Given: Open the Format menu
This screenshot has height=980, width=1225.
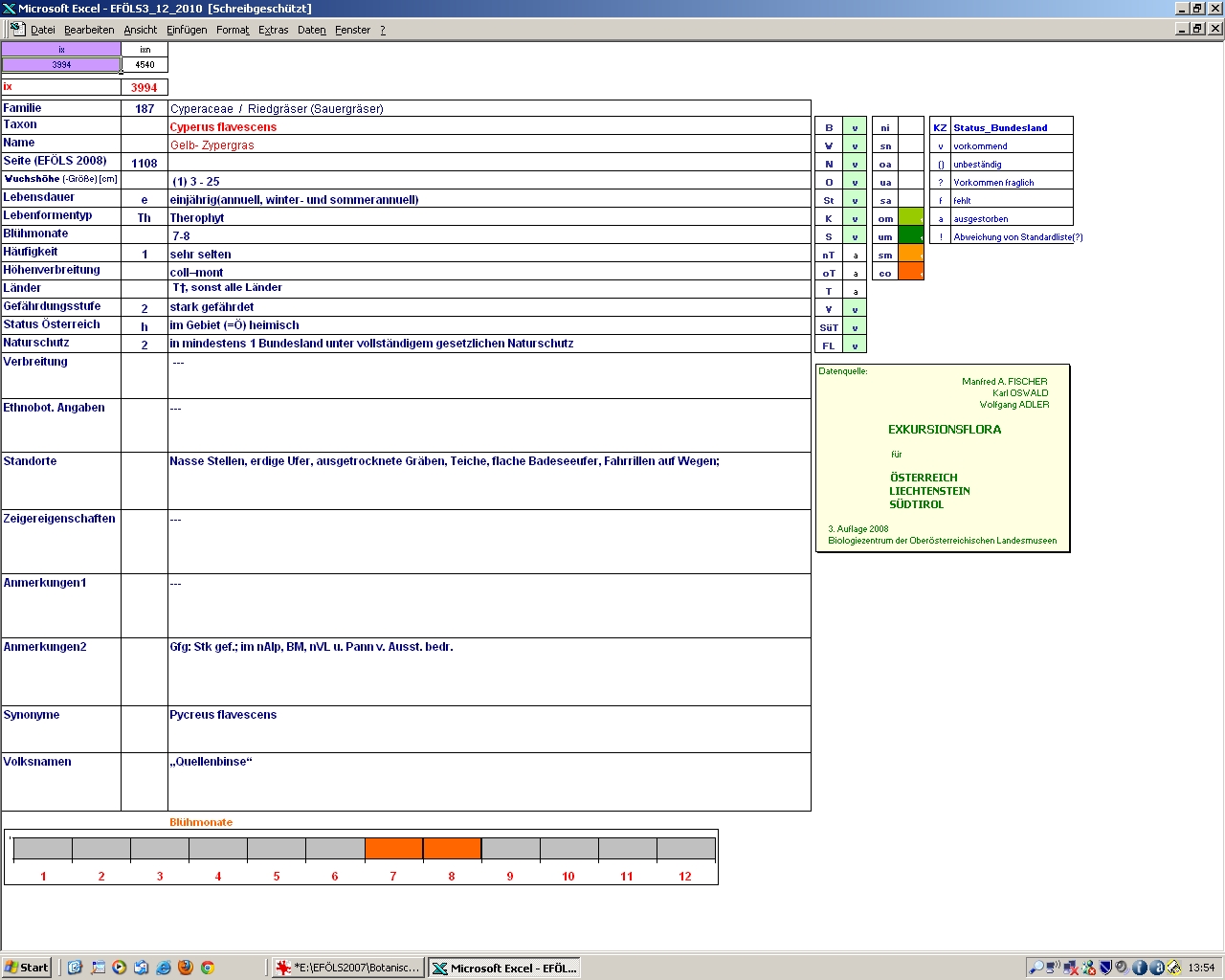Looking at the screenshot, I should click(233, 30).
